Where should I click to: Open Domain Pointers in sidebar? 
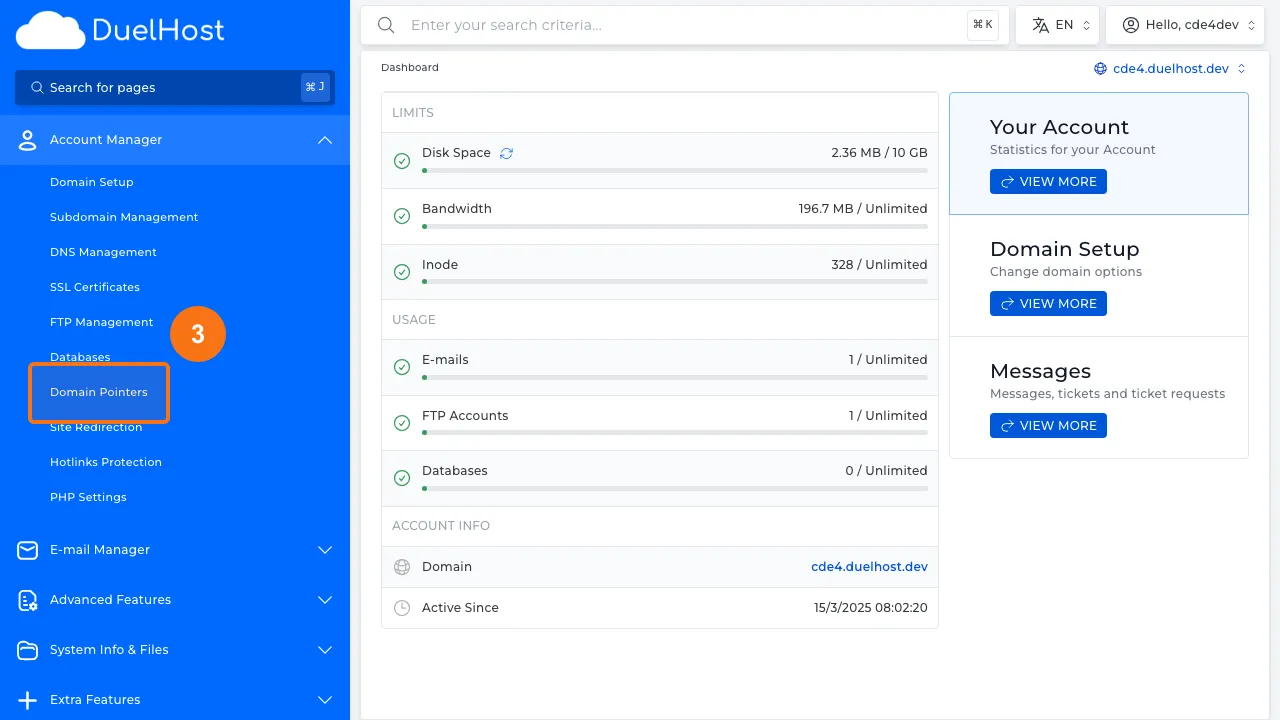click(x=99, y=392)
